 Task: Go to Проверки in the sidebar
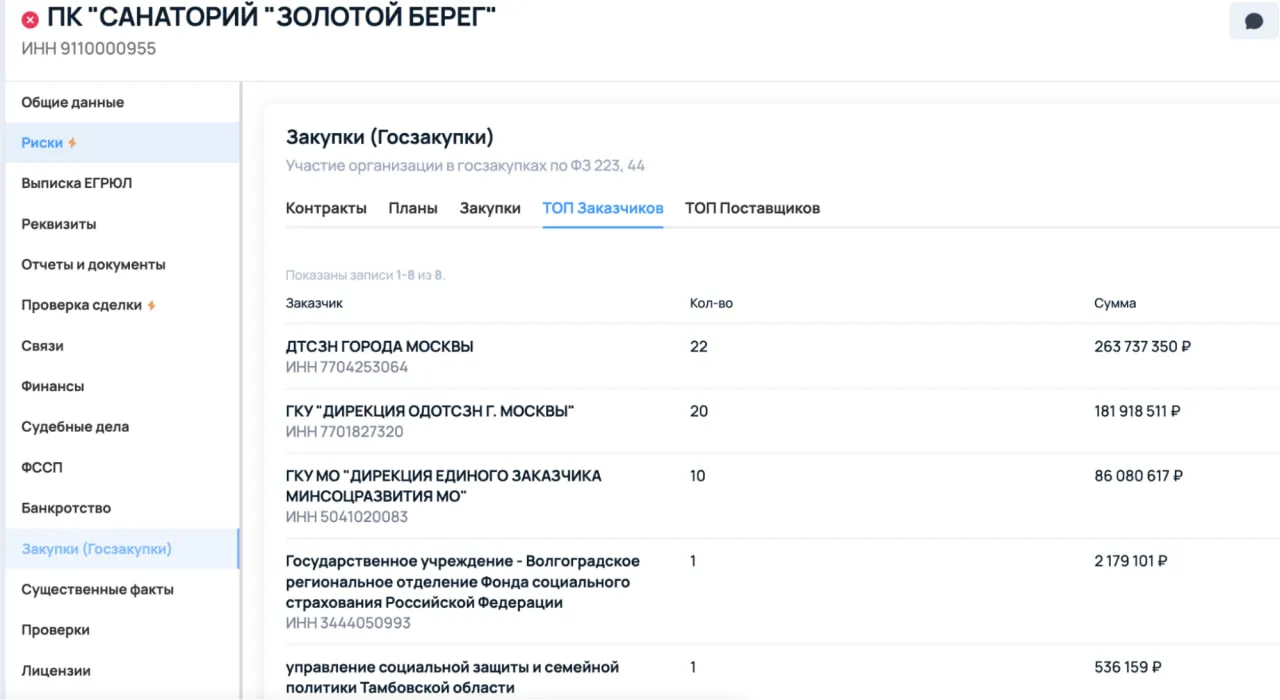pos(56,630)
